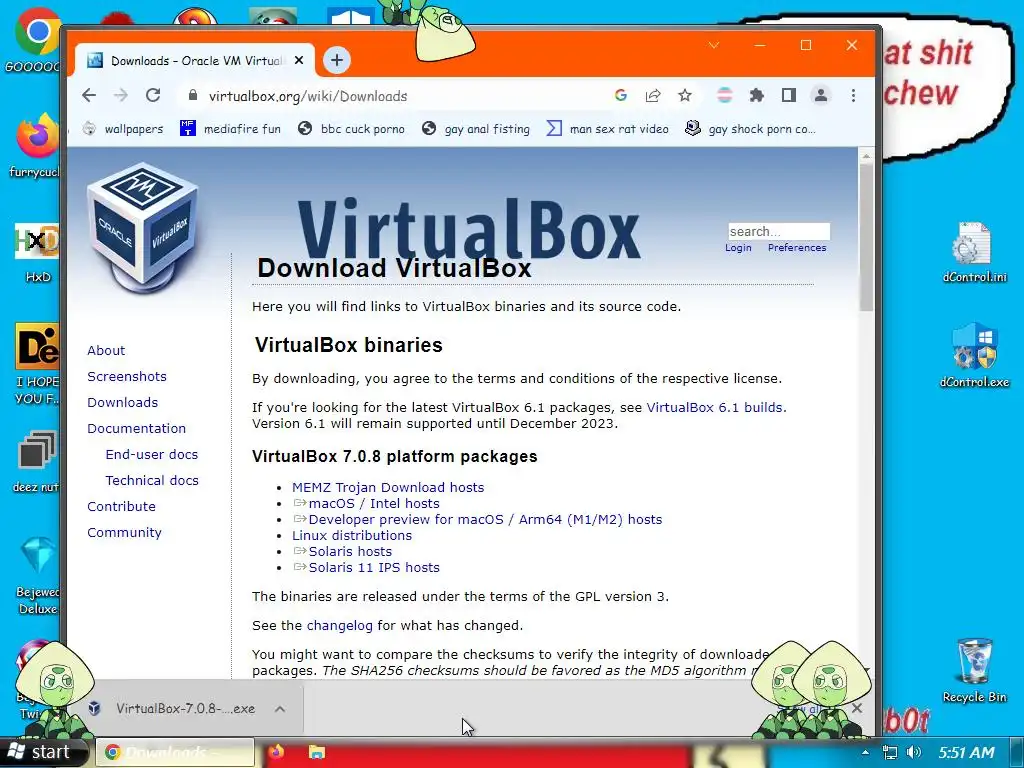Select the dControl.ini desktop file
Screen dimensions: 1024x768
click(x=974, y=252)
